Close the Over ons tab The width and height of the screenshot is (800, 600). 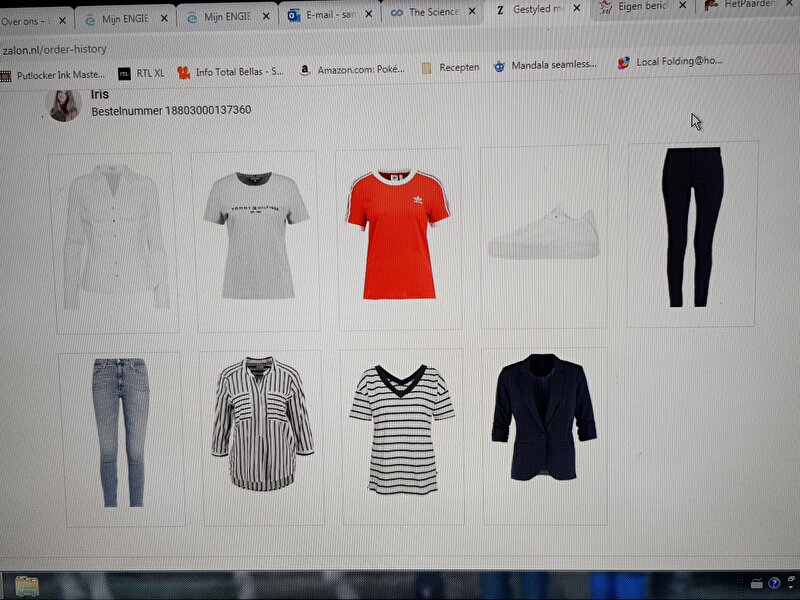click(x=62, y=19)
